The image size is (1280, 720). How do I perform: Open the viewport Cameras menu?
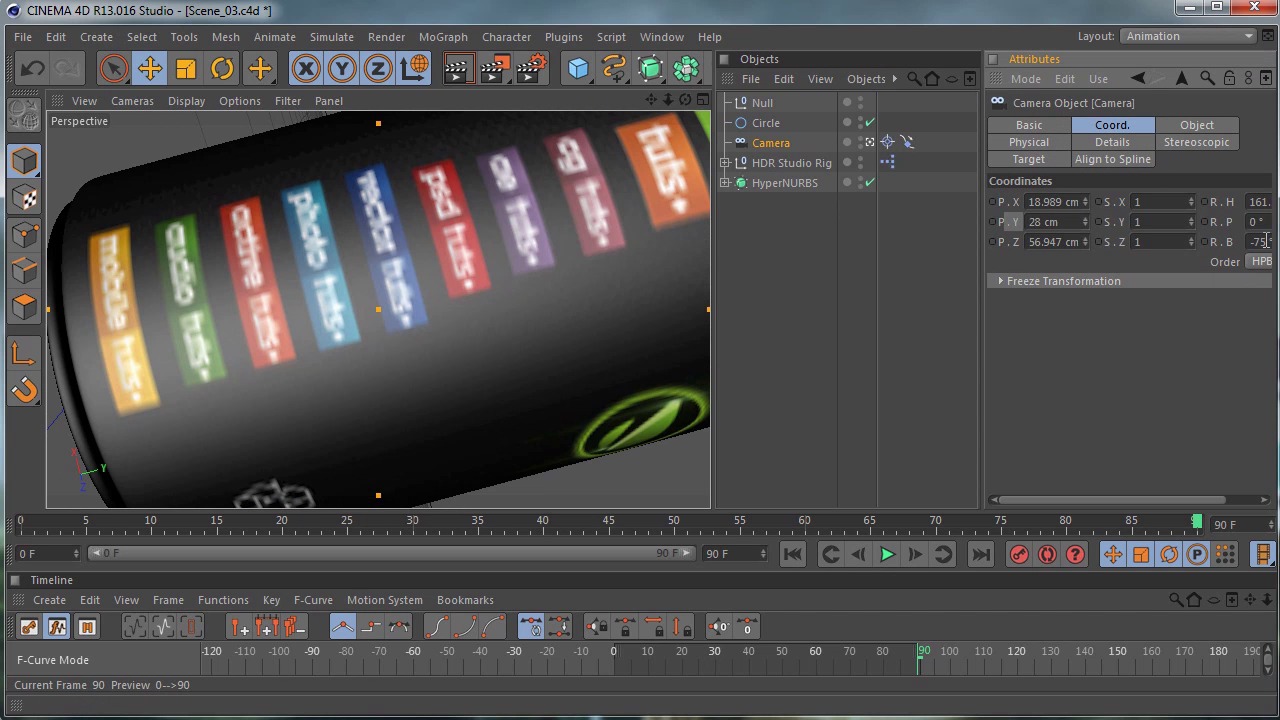pos(132,101)
